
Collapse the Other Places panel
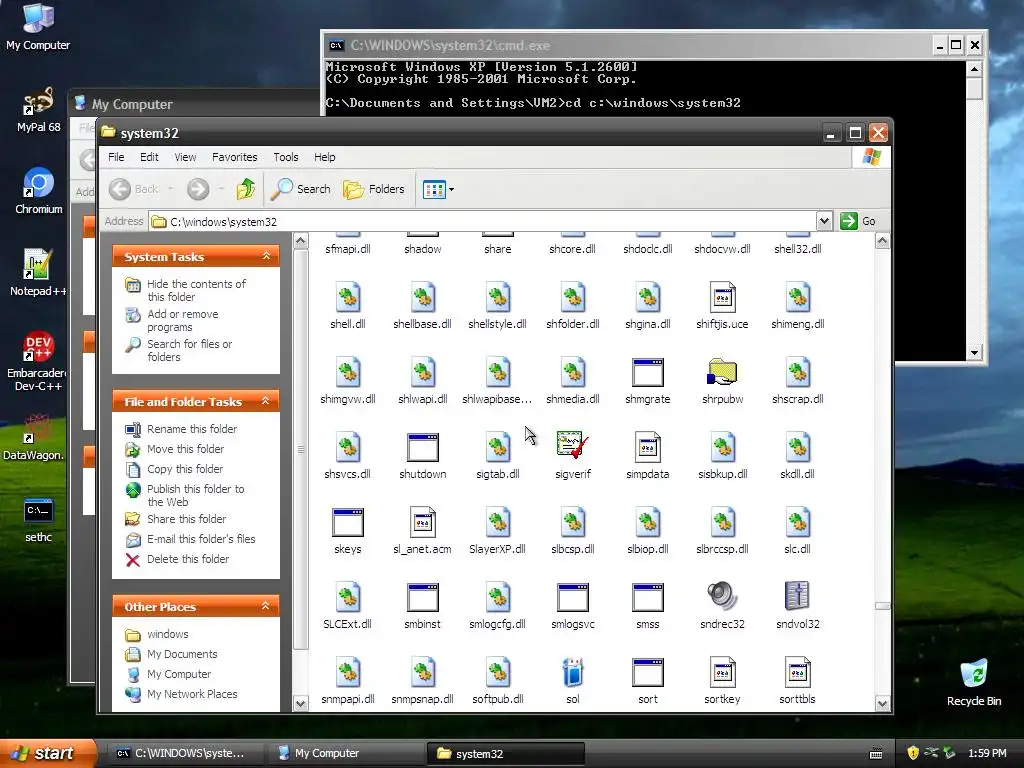click(266, 606)
